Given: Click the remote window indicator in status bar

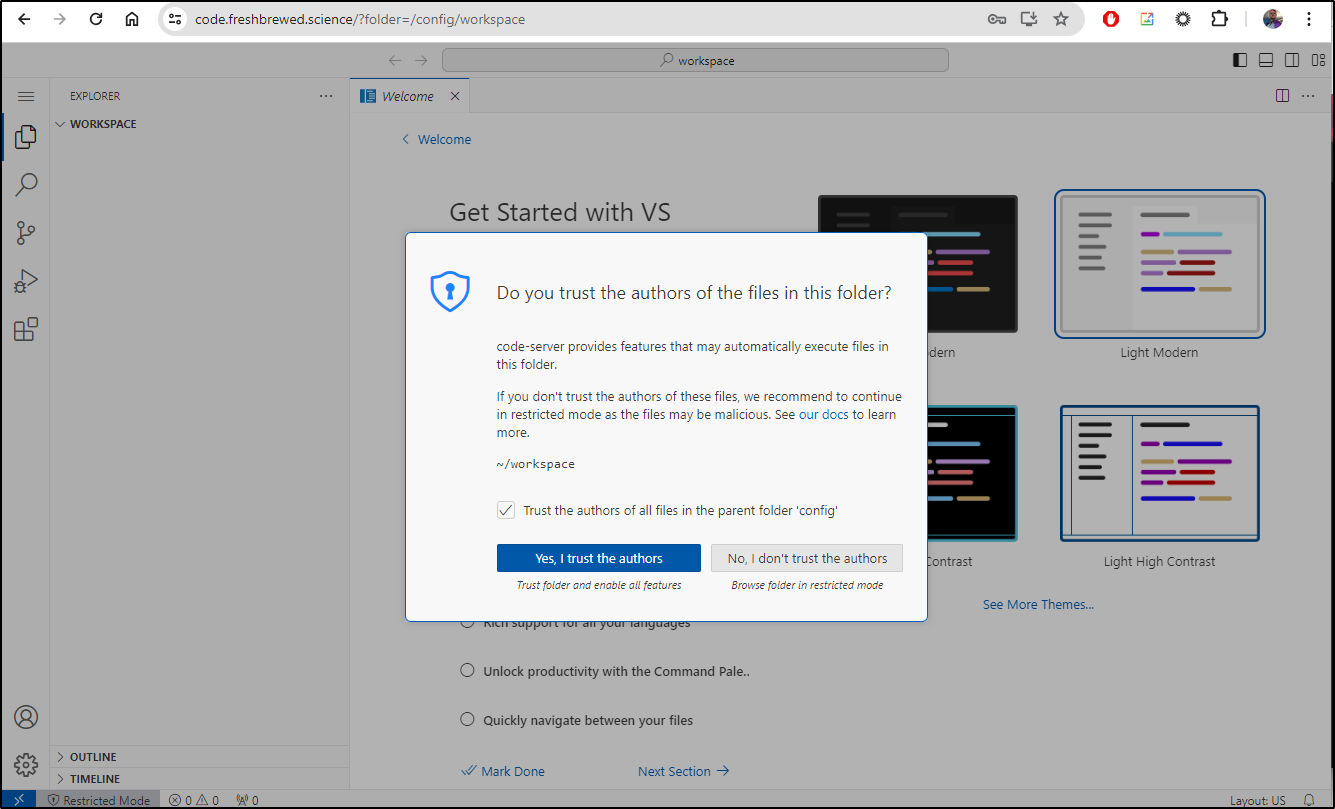Looking at the screenshot, I should [19, 800].
